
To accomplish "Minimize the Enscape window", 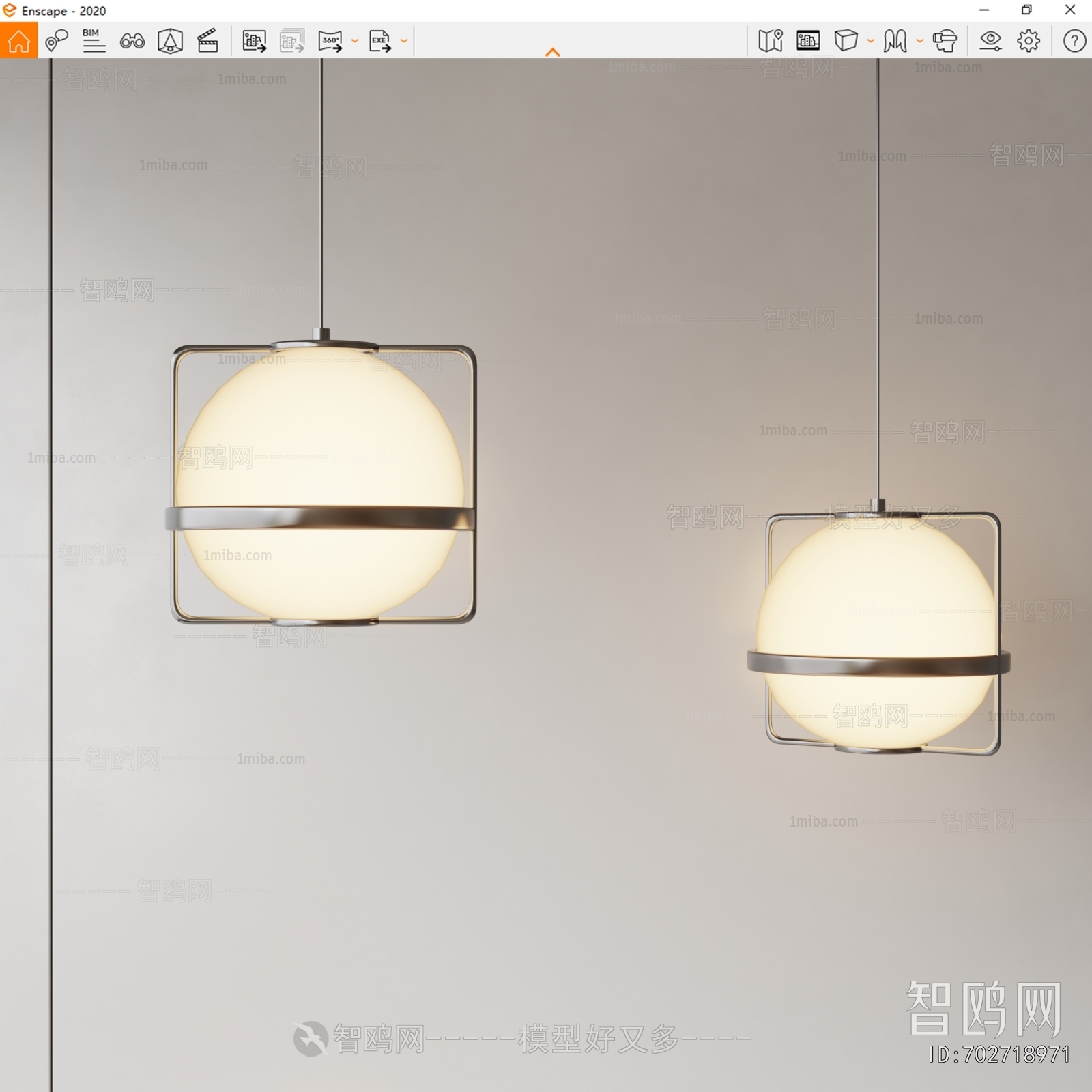I will click(x=984, y=10).
